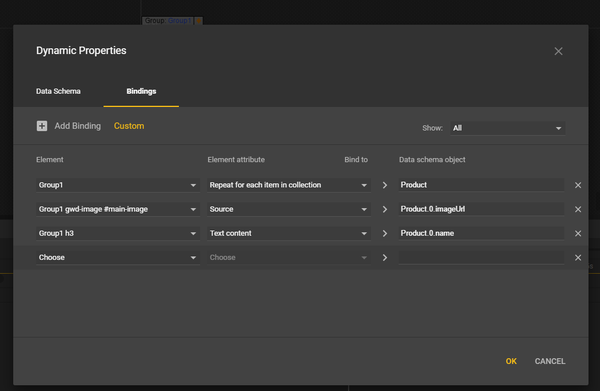Click the arrow beside the empty schema field
Screen dimensions: 600x391
click(x=385, y=258)
